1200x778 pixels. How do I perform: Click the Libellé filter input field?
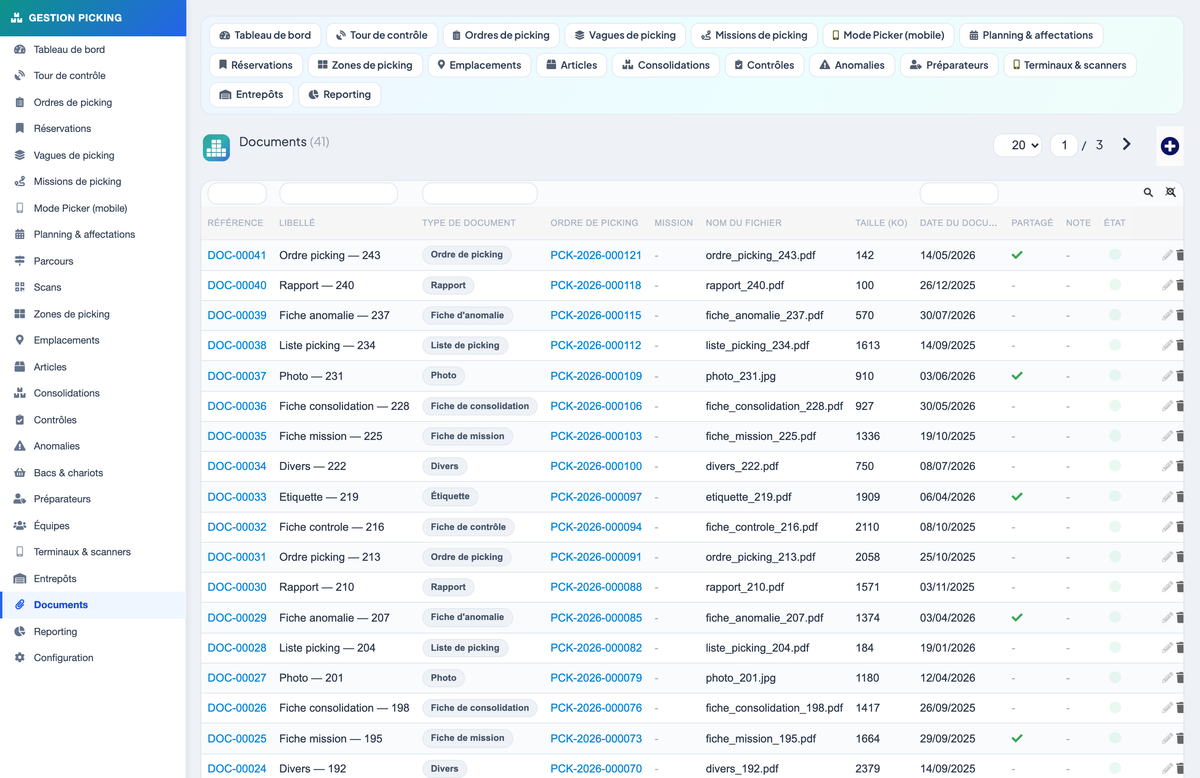[338, 193]
